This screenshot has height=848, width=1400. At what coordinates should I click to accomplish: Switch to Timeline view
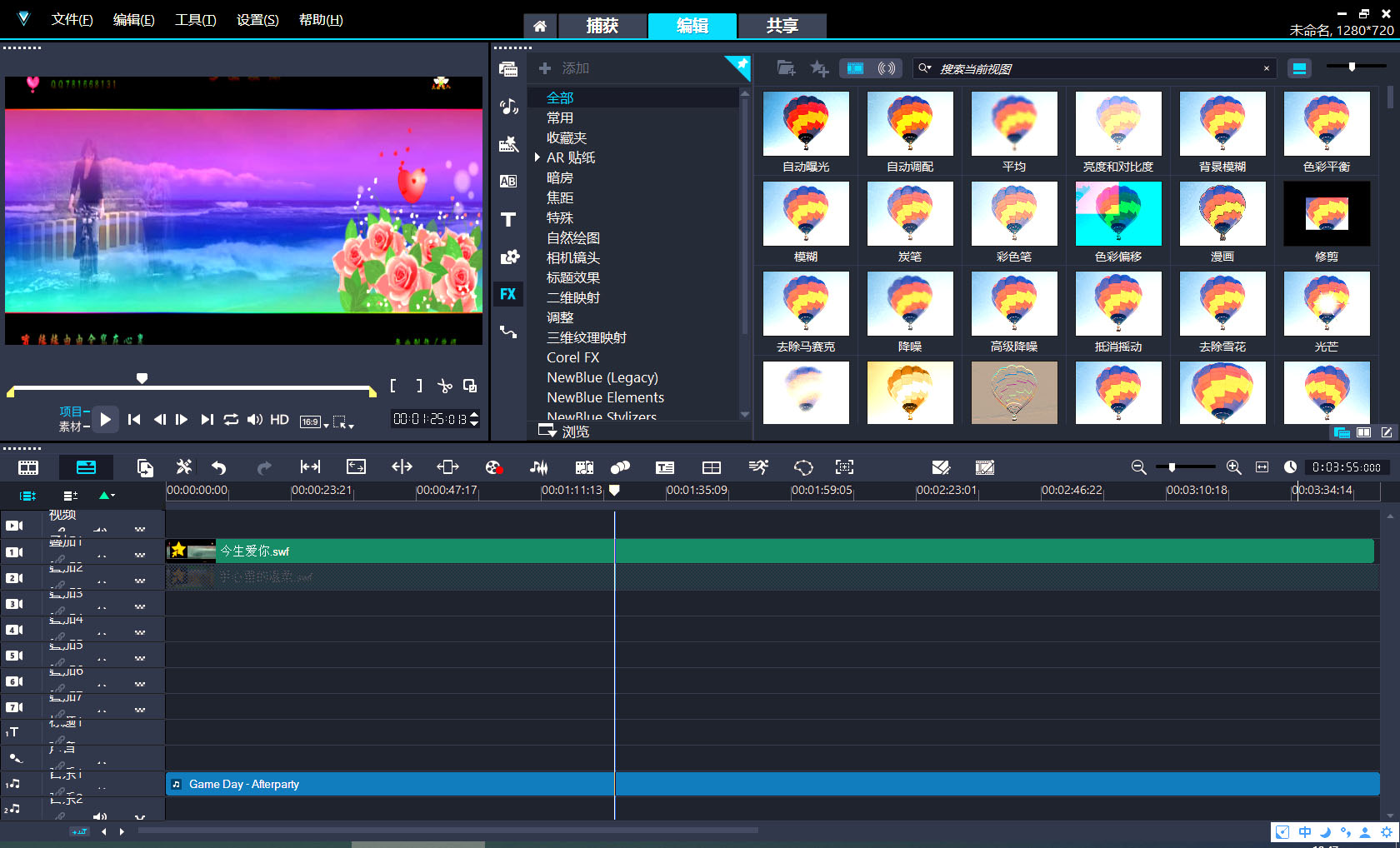[x=86, y=467]
